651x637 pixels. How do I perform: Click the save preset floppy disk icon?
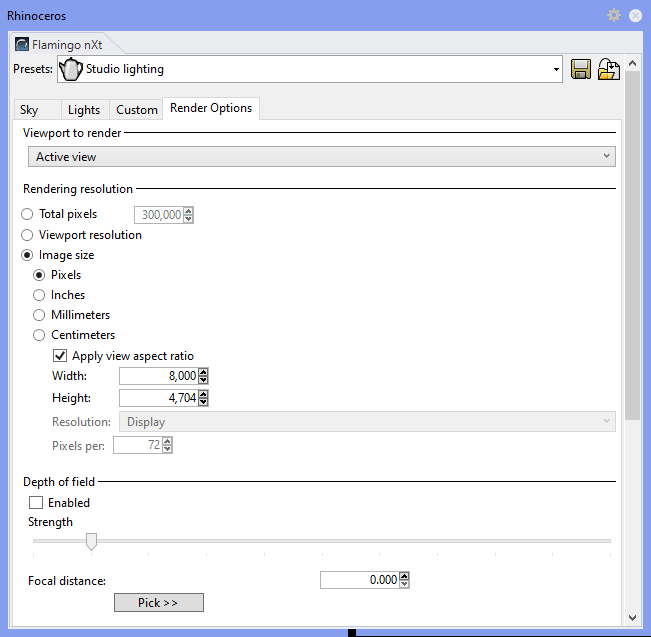click(x=581, y=69)
